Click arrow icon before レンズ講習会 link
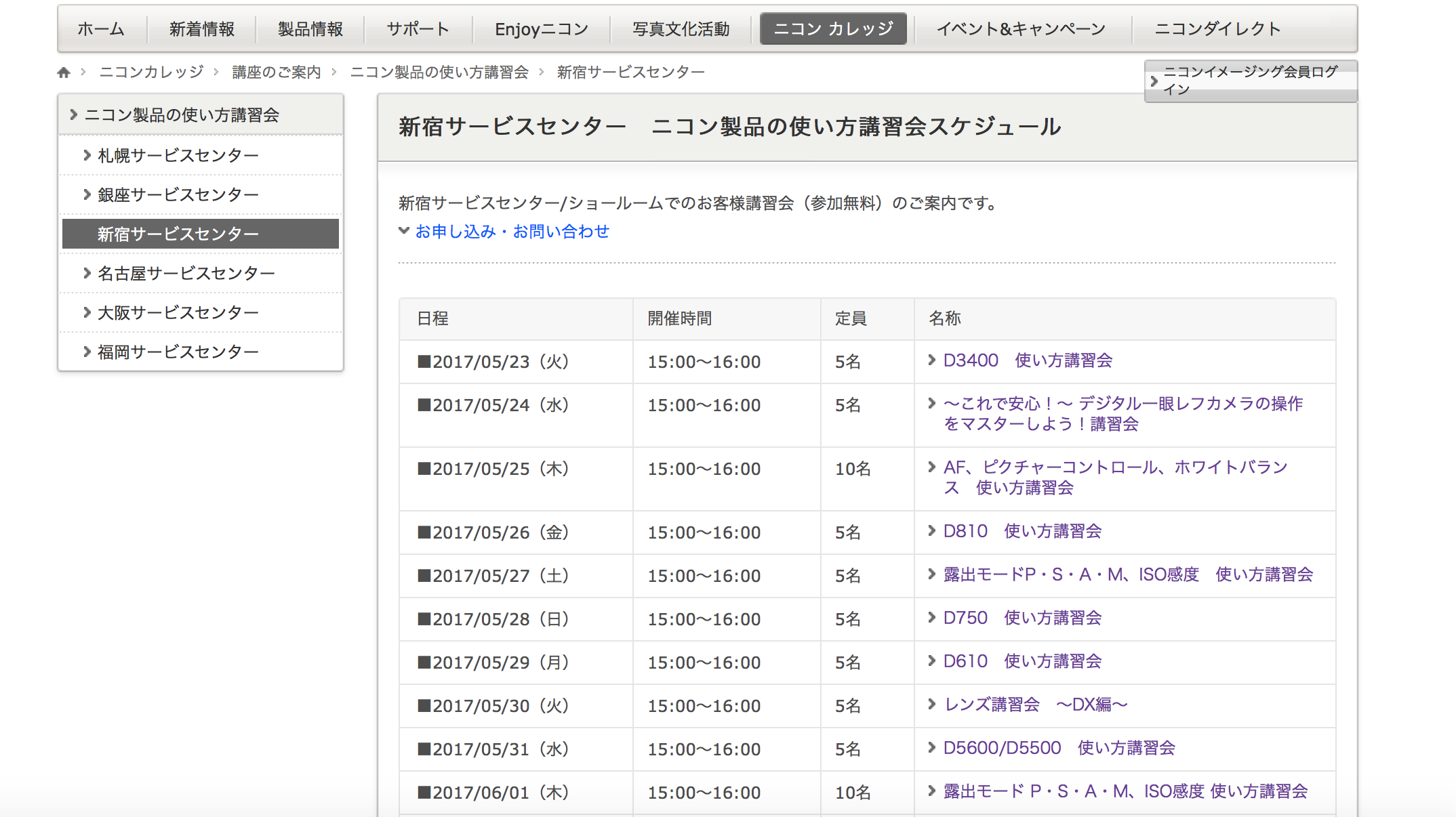 pos(932,704)
